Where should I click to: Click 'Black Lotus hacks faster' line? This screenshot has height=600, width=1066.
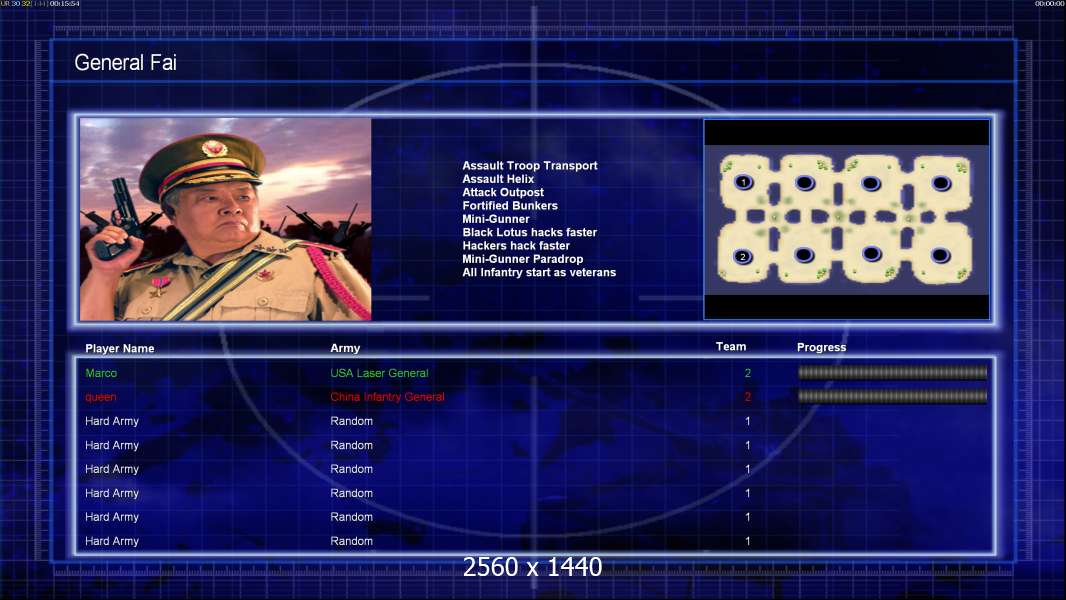(x=530, y=232)
